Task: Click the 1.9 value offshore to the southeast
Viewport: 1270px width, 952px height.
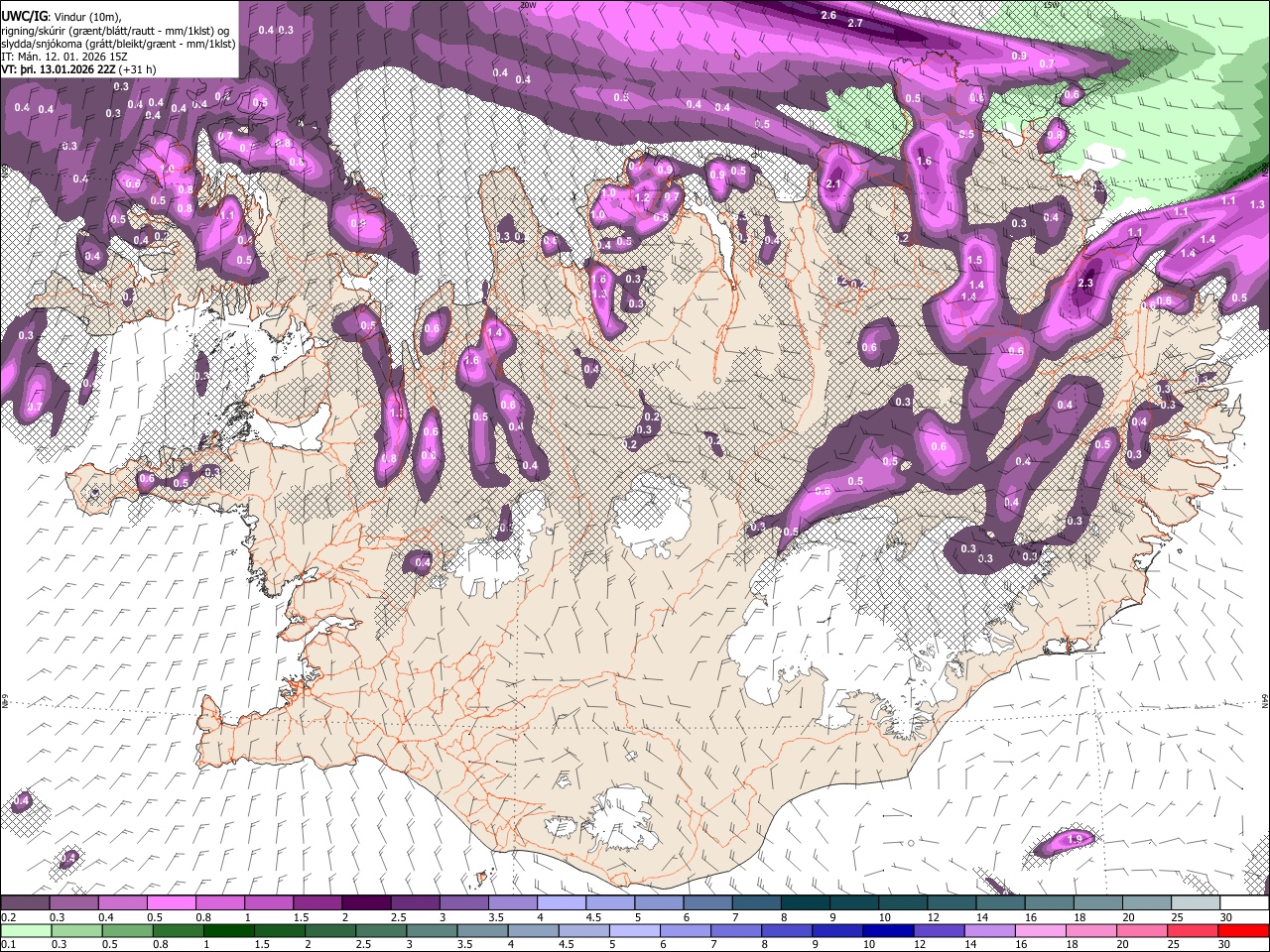Action: point(1075,840)
